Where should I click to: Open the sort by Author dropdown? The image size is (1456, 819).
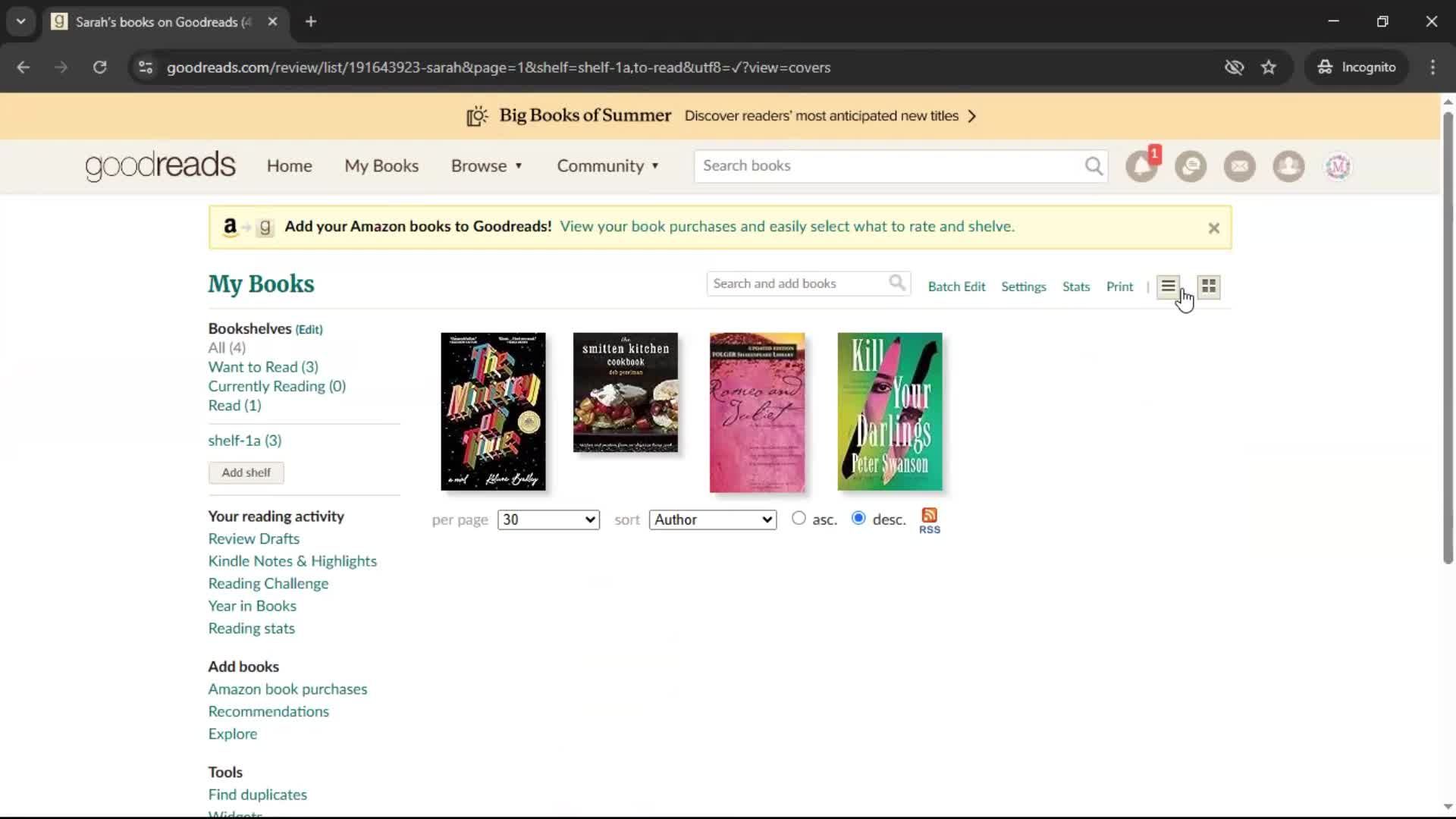click(x=713, y=520)
